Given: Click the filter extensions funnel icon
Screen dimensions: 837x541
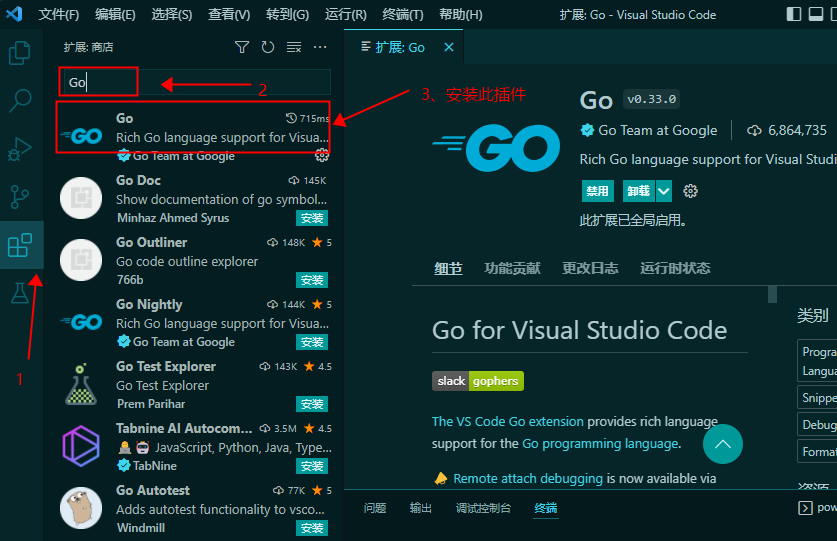Looking at the screenshot, I should [242, 48].
